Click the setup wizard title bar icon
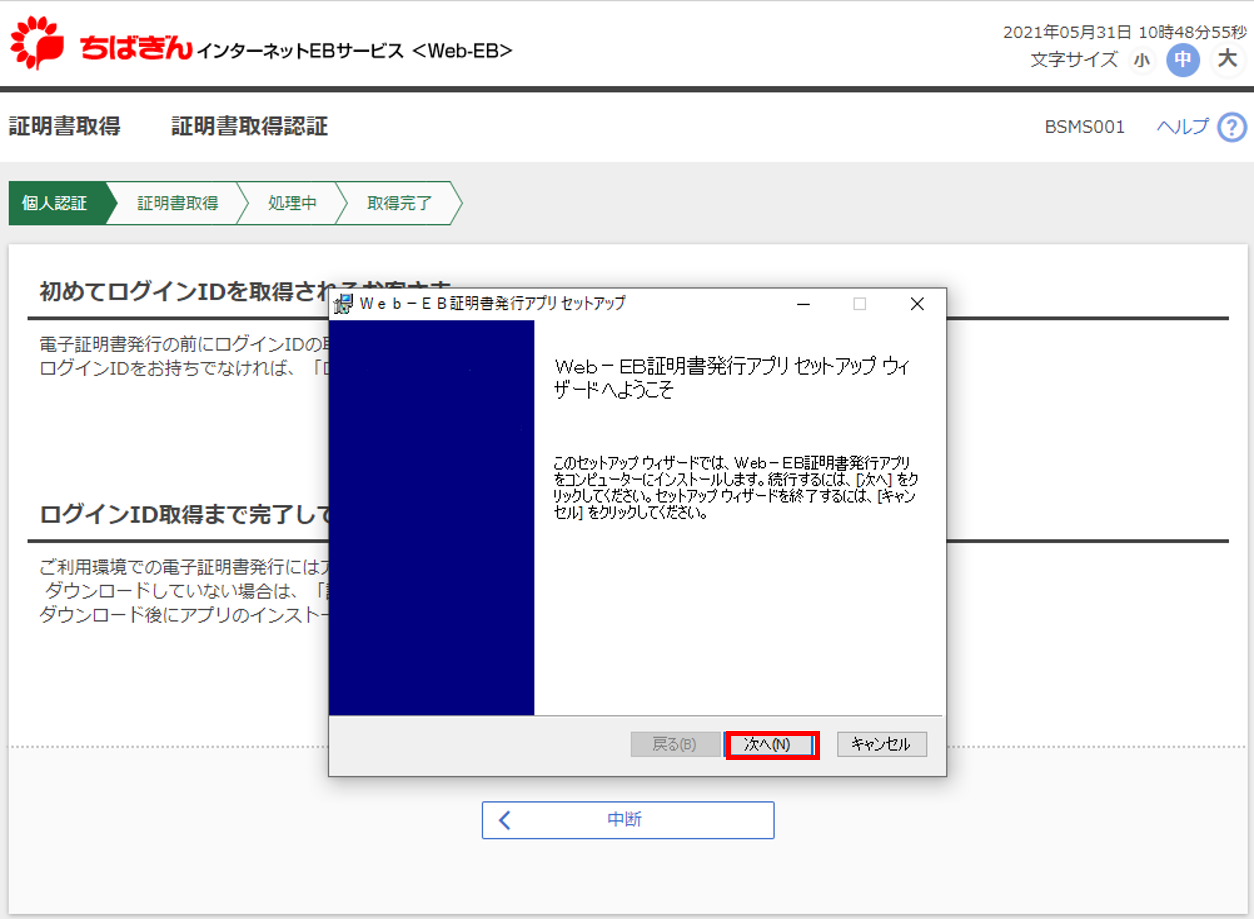This screenshot has height=919, width=1254. pyautogui.click(x=343, y=304)
